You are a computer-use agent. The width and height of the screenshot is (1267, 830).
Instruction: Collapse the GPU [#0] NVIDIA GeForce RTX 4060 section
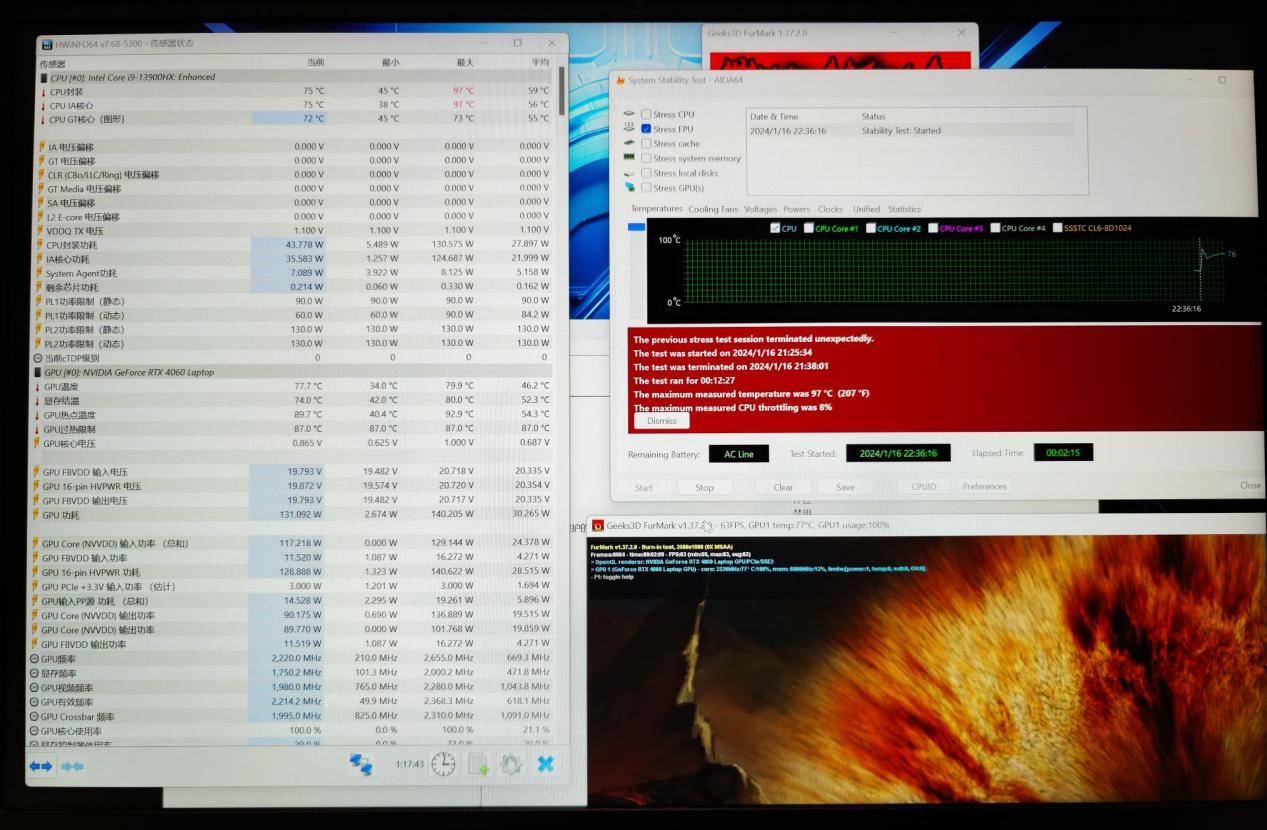coord(38,372)
